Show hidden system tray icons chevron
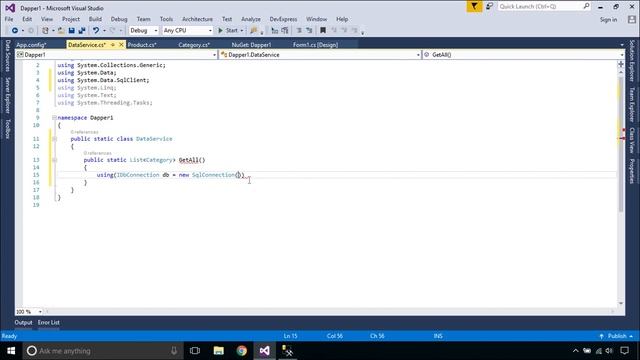 (576, 351)
